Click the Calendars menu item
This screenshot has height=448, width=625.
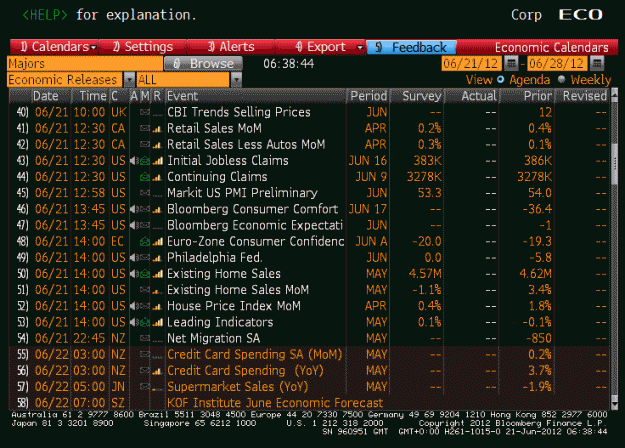(x=54, y=47)
